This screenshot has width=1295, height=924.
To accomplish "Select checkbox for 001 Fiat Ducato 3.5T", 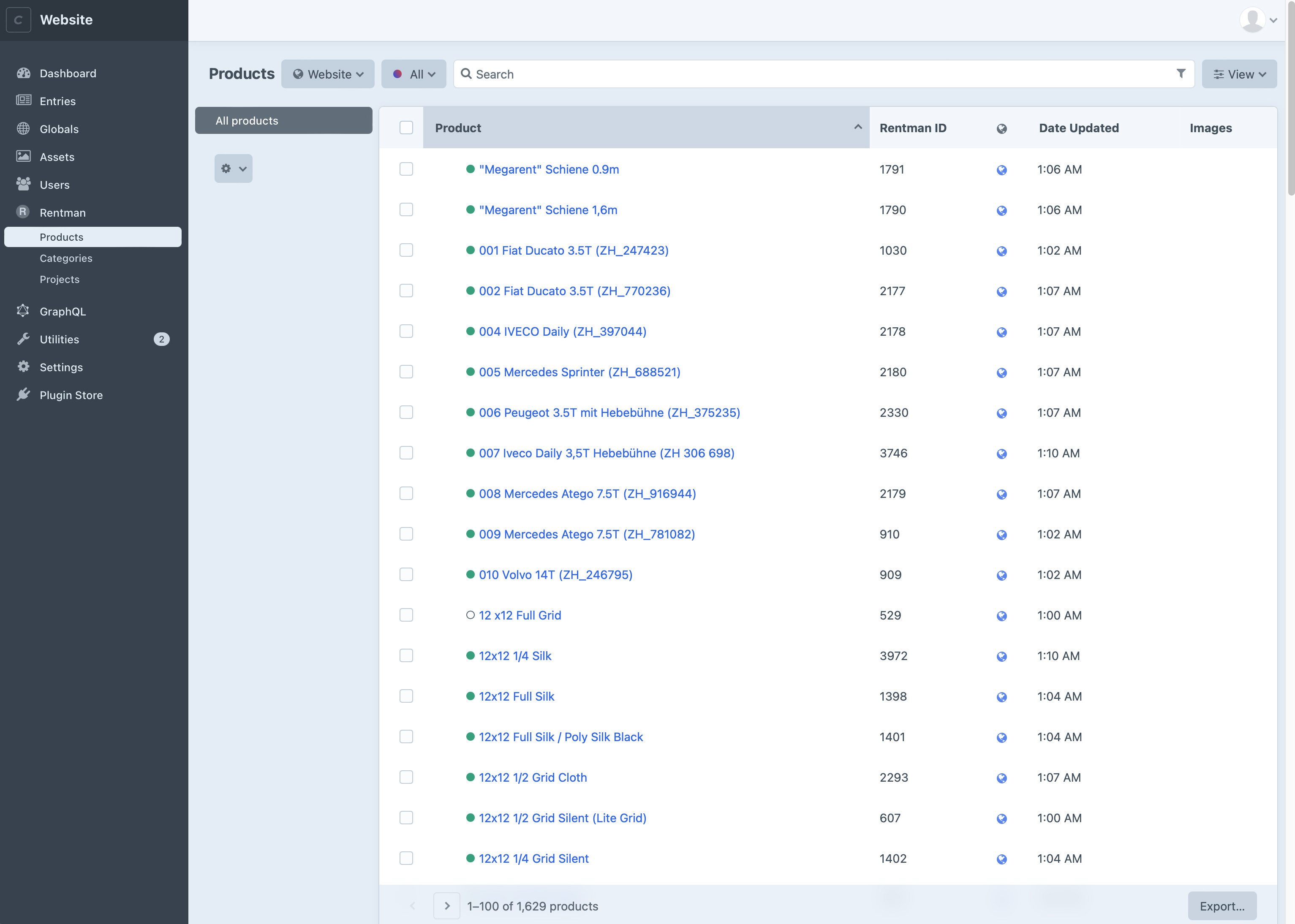I will (406, 250).
